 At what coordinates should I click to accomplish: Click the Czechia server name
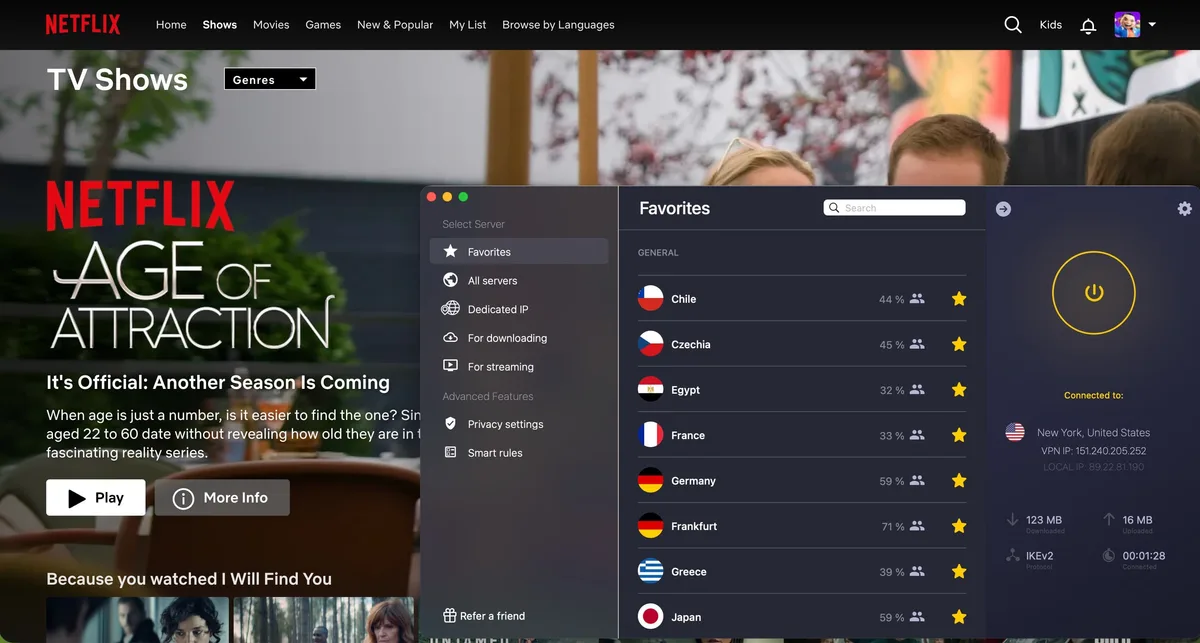click(x=691, y=344)
